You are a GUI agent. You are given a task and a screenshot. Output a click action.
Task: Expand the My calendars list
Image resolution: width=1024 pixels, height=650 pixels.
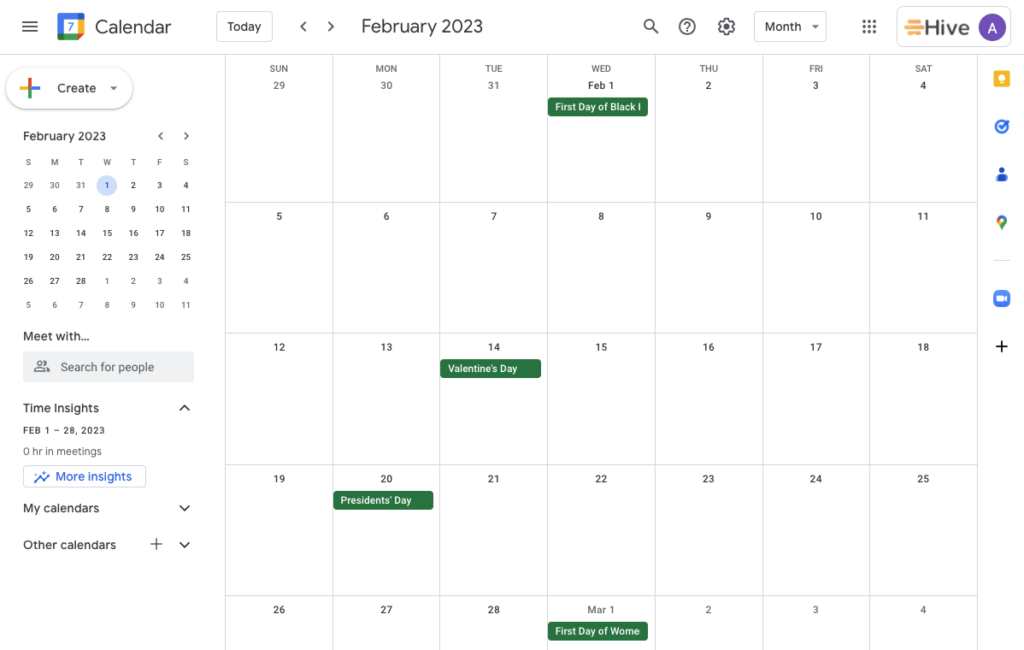[x=184, y=508]
